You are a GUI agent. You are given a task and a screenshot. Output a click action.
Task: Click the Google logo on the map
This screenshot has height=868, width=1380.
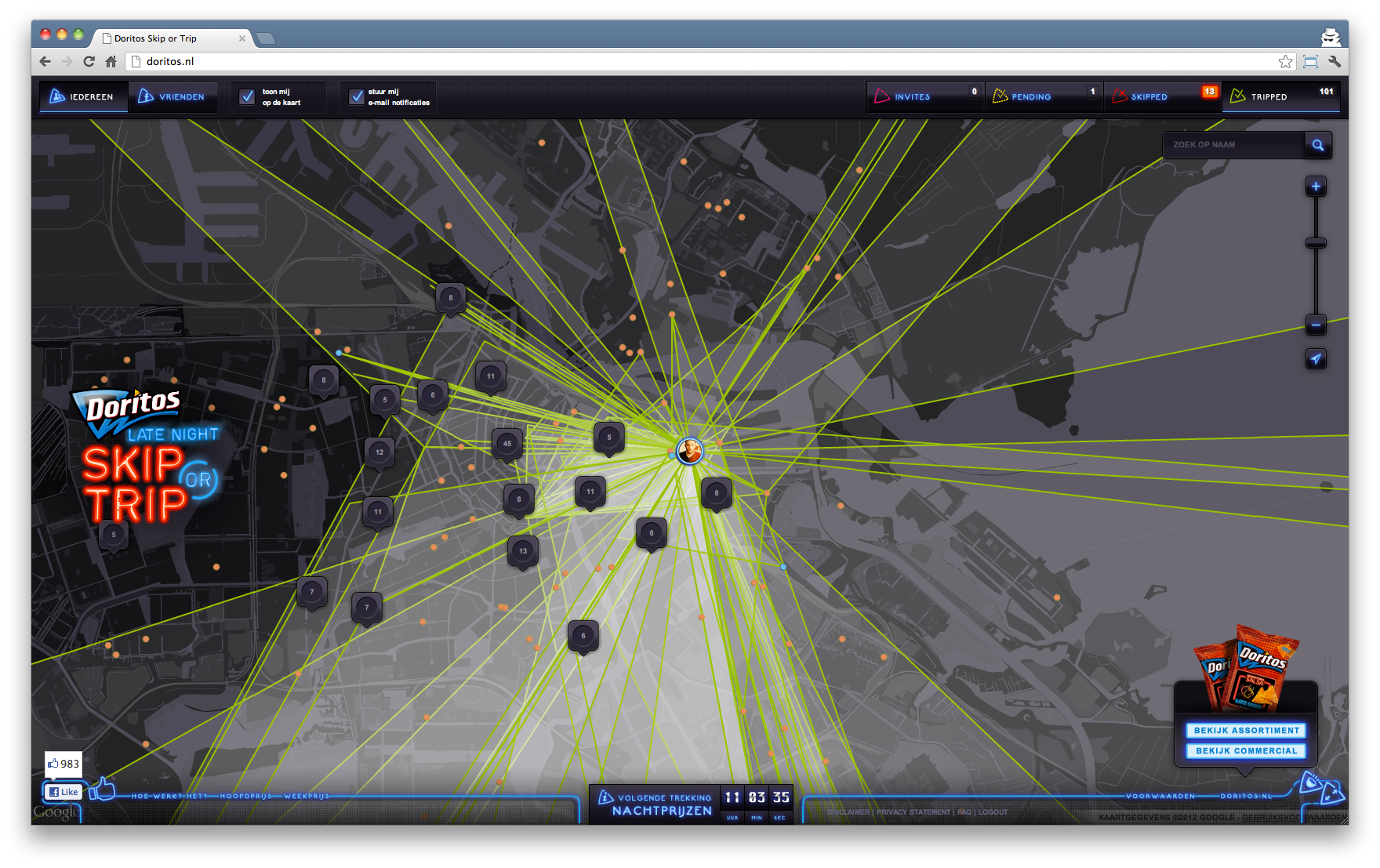pyautogui.click(x=56, y=813)
